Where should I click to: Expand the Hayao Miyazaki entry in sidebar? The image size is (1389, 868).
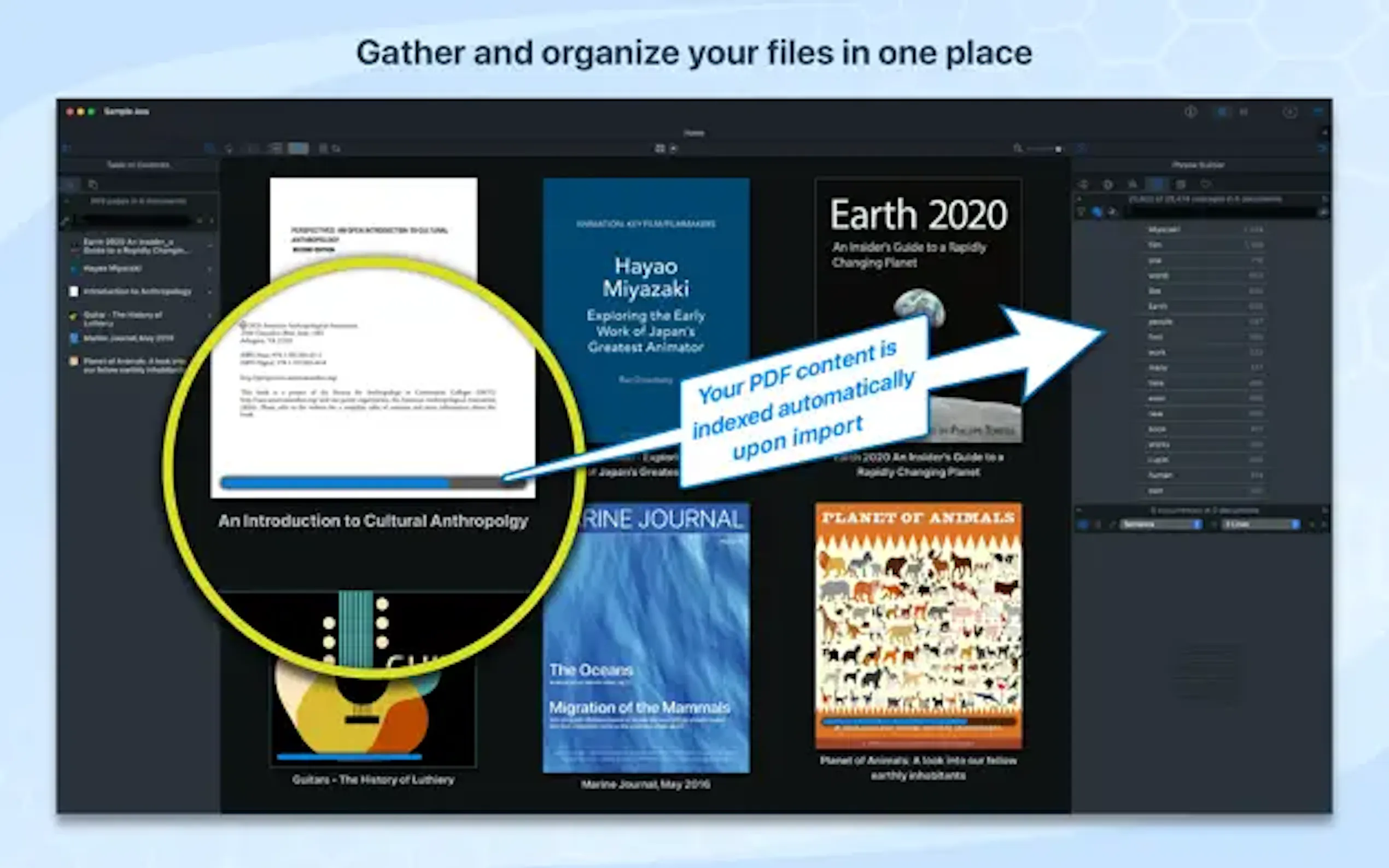209,269
